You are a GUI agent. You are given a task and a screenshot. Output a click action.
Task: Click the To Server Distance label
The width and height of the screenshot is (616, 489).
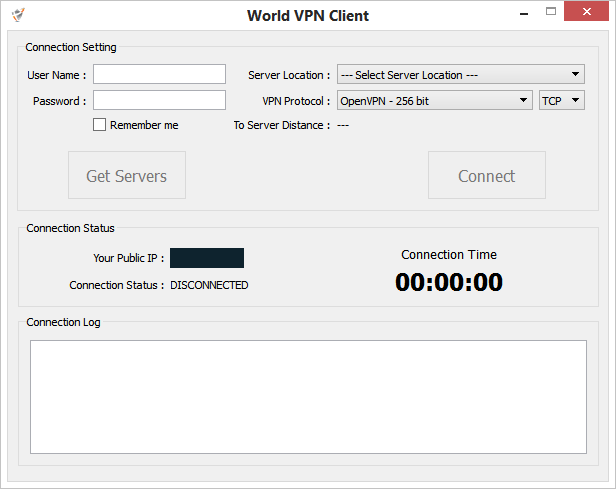click(x=282, y=125)
